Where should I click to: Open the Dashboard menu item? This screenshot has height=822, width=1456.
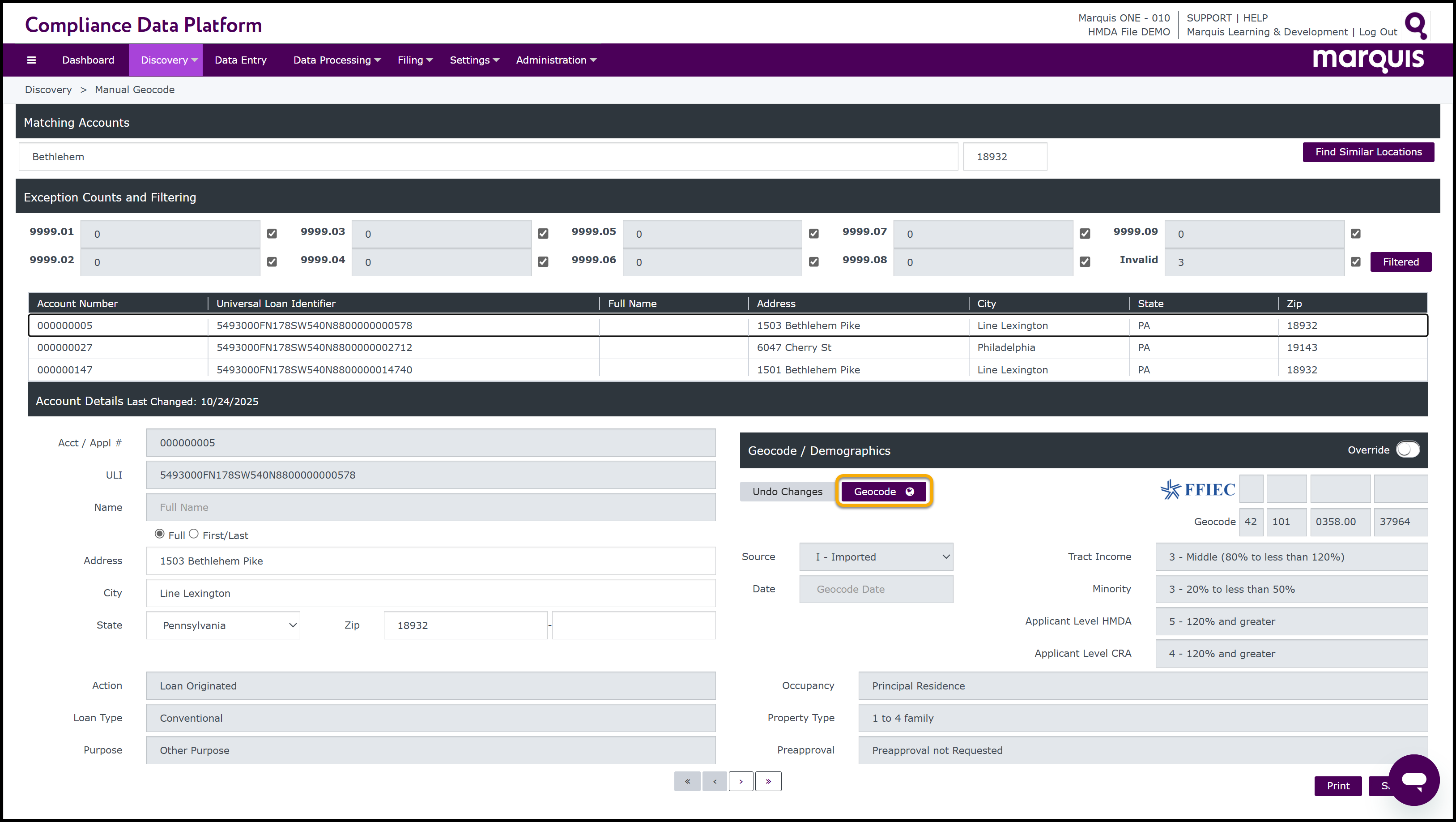tap(88, 60)
